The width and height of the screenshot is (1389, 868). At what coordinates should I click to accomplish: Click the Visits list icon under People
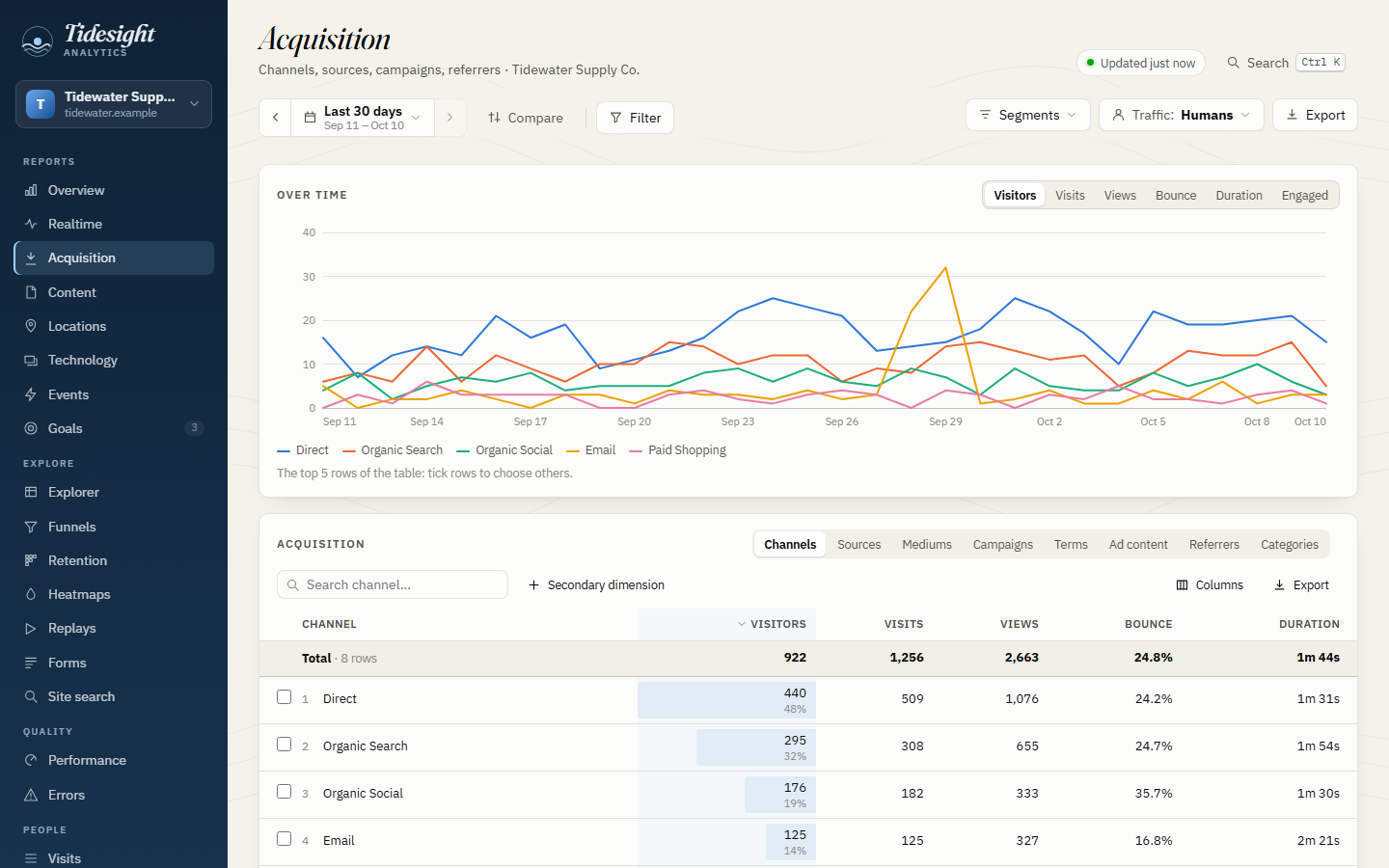(31, 858)
